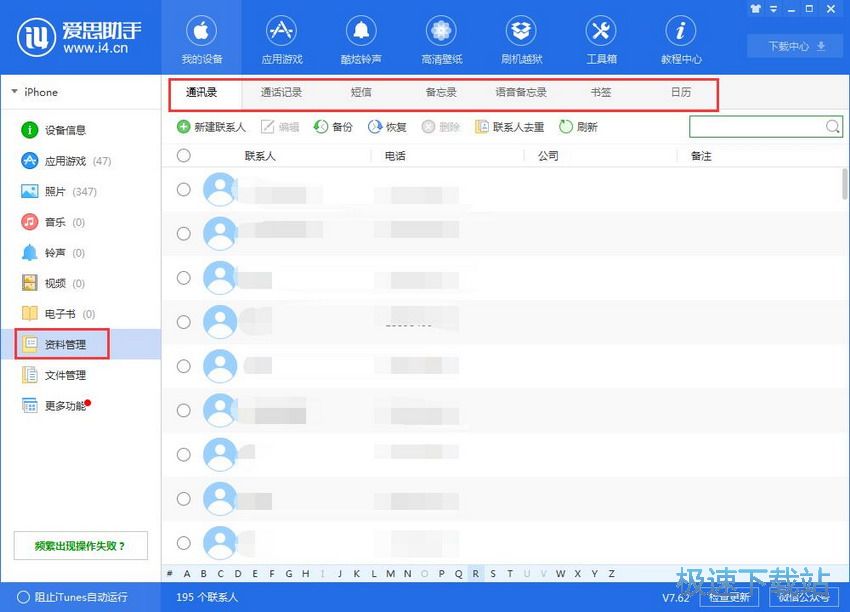Click the 刷新 refresh button
Image resolution: width=850 pixels, height=612 pixels.
tap(578, 127)
